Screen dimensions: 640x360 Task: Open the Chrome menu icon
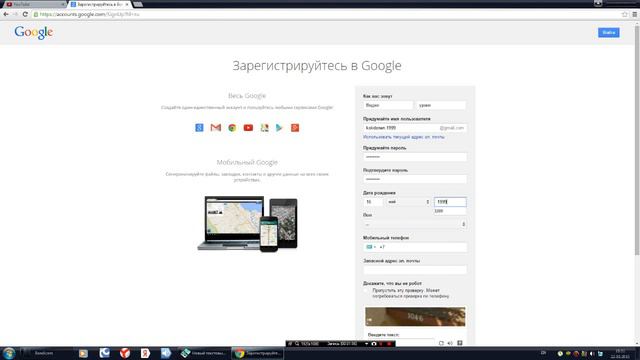(x=635, y=14)
